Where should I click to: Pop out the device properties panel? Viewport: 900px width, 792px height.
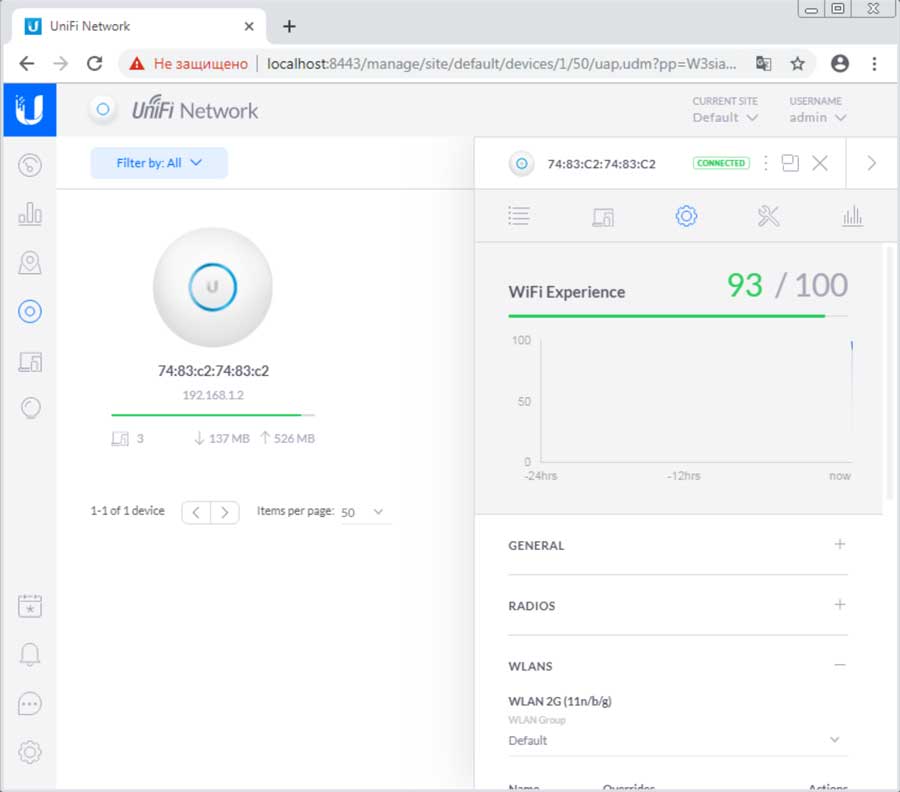[790, 163]
